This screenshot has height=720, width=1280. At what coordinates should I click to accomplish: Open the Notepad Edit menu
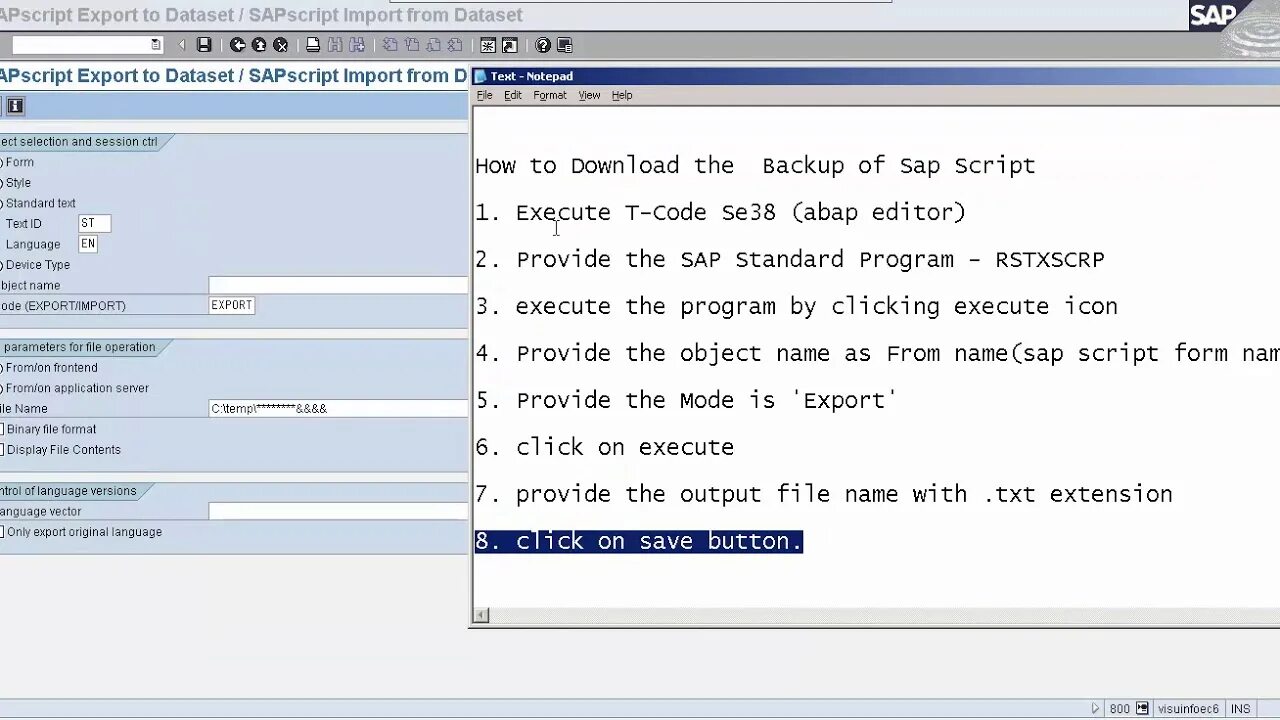tap(512, 95)
